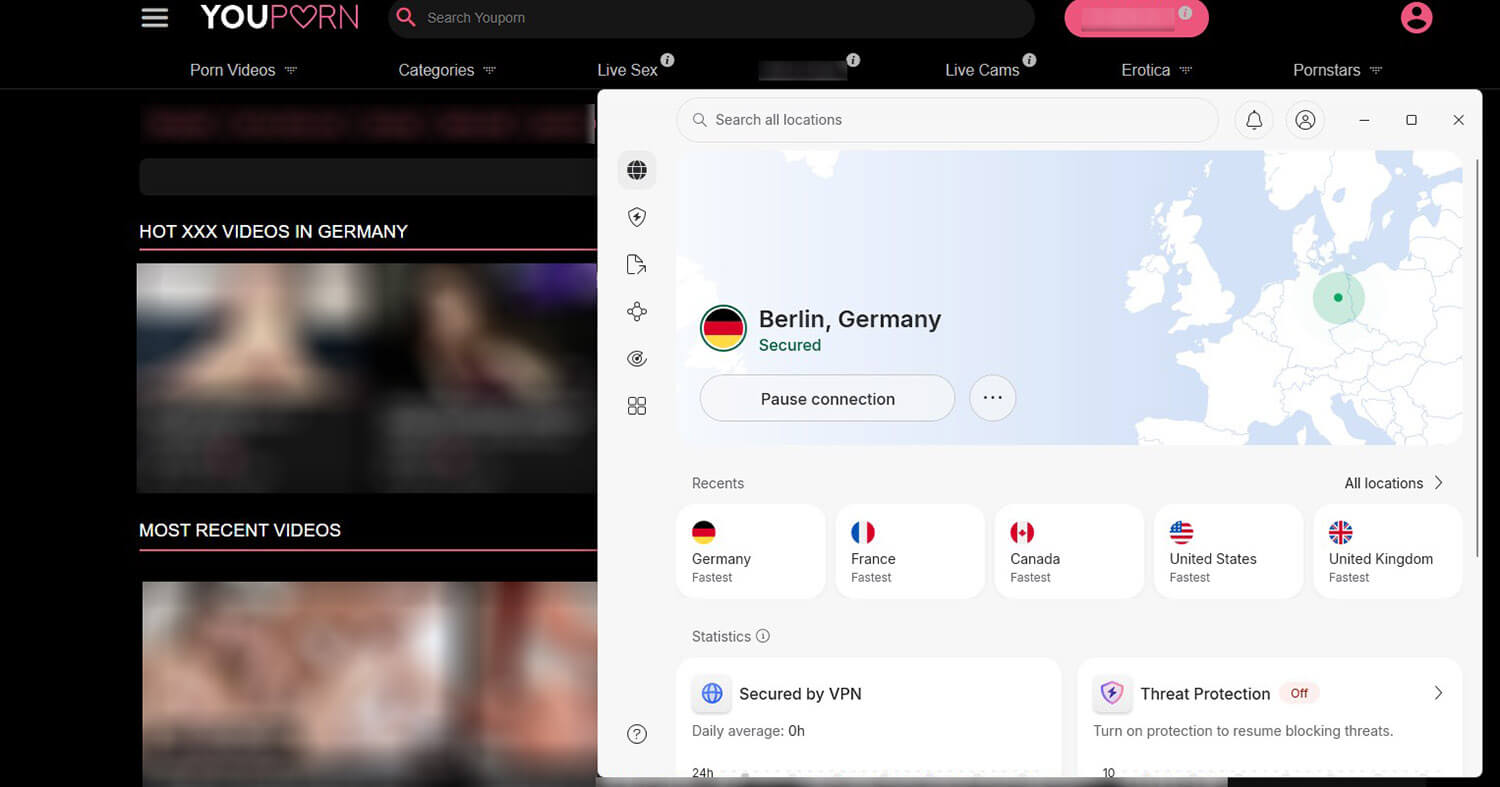The height and width of the screenshot is (787, 1500).
Task: Expand Threat Protection card chevron
Action: pyautogui.click(x=1438, y=693)
